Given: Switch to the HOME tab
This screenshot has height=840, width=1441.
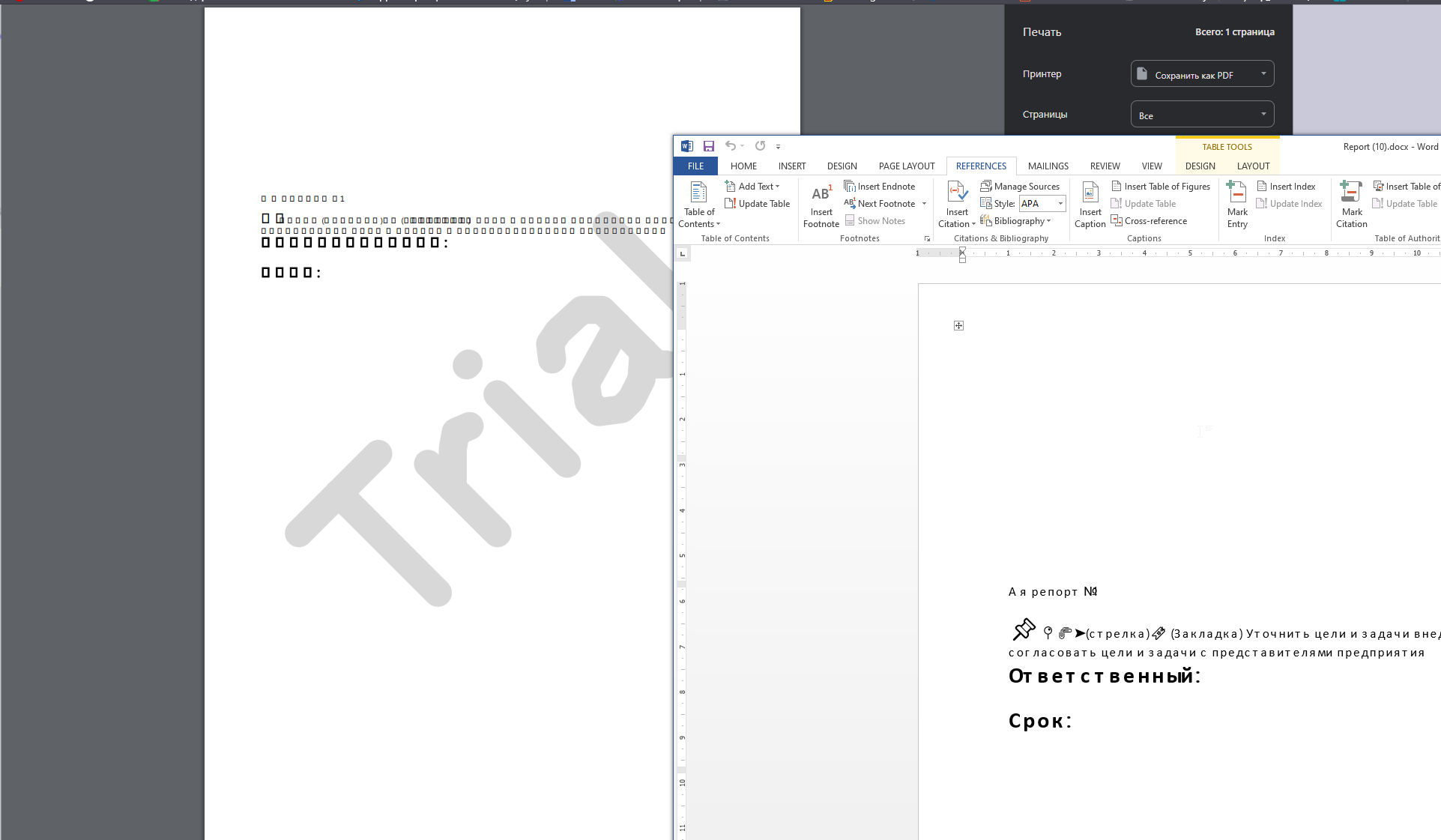Looking at the screenshot, I should [x=743, y=166].
